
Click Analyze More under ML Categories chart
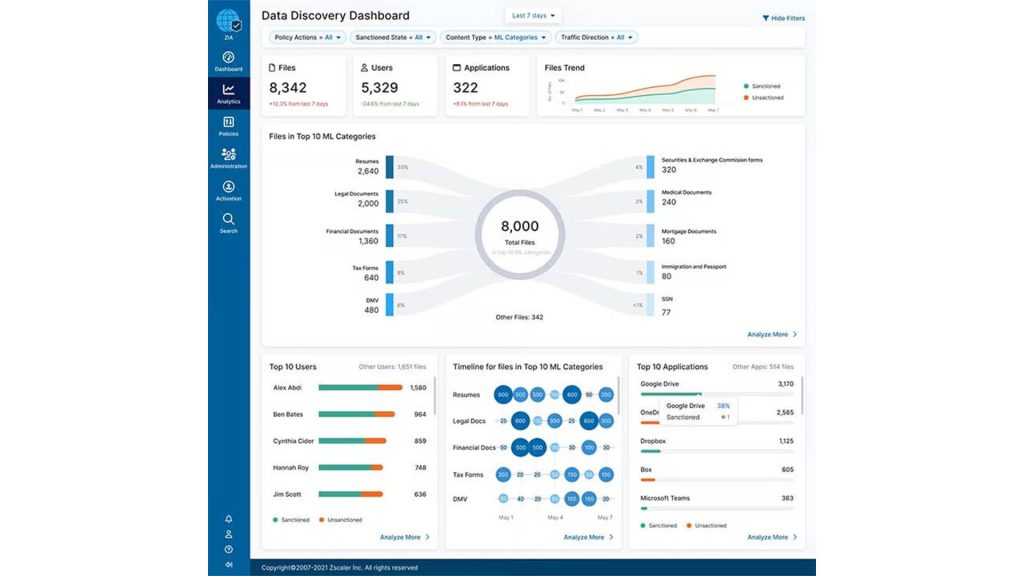(x=772, y=334)
